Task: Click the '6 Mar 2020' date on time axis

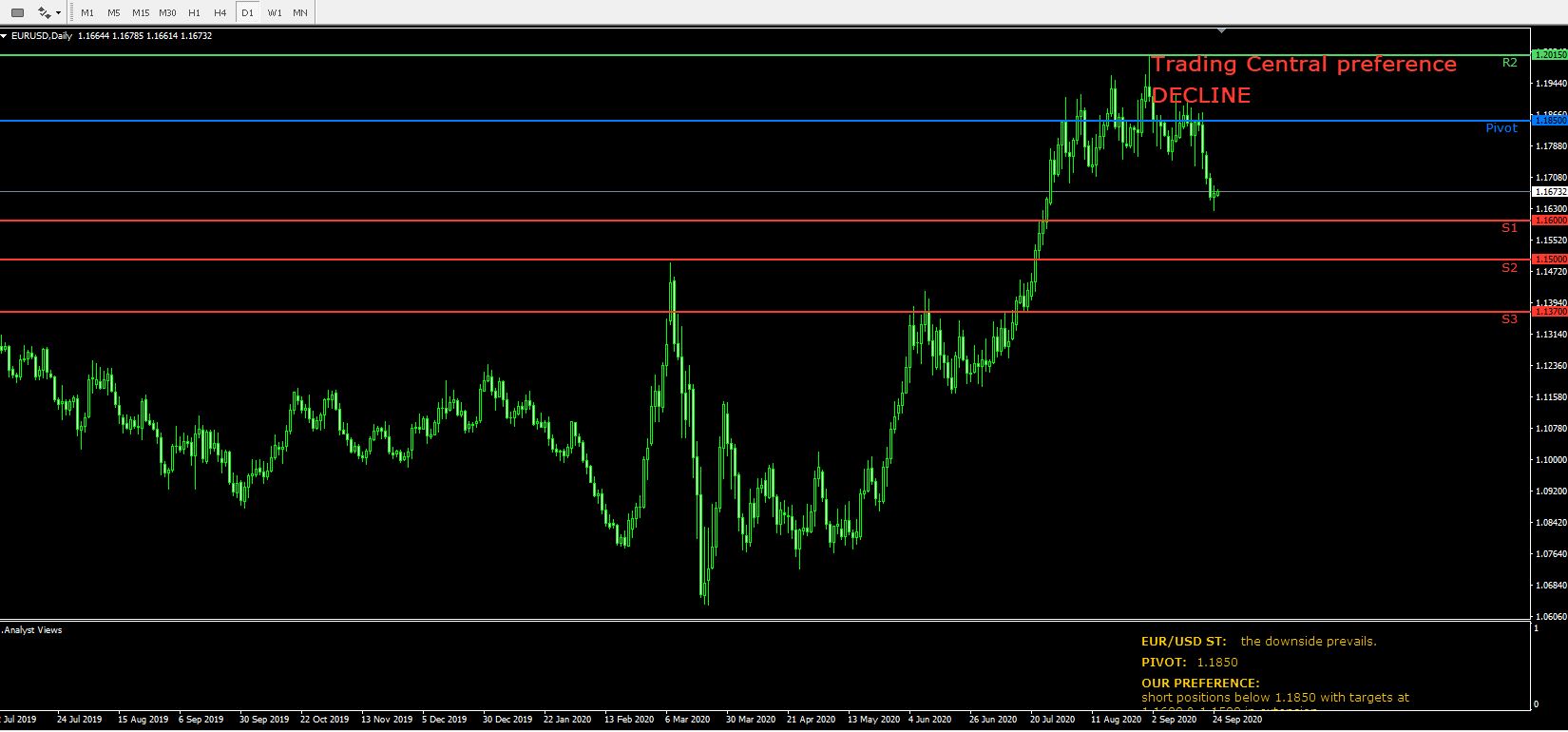Action: pos(688,720)
